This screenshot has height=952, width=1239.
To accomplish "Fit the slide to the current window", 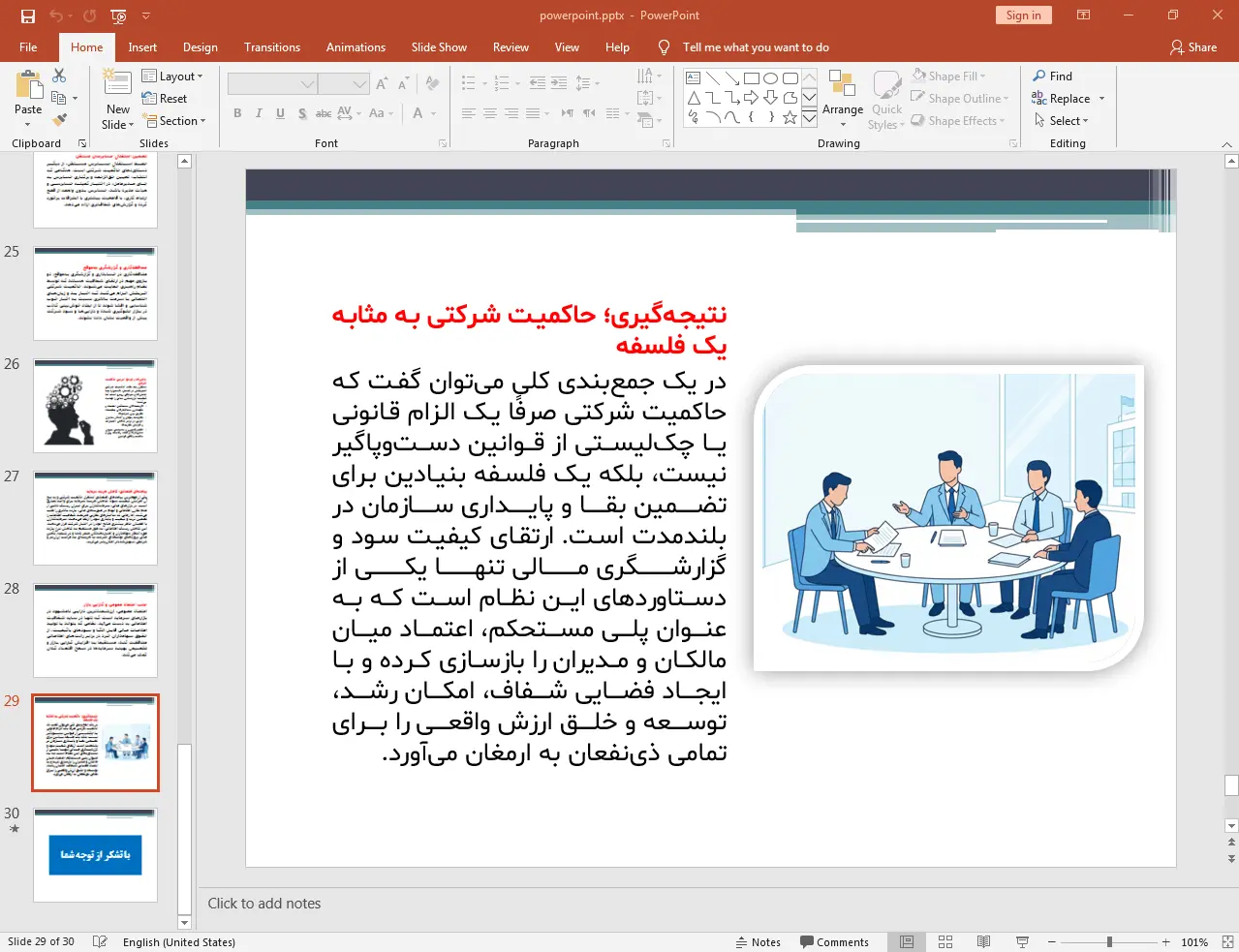I will tap(1227, 942).
